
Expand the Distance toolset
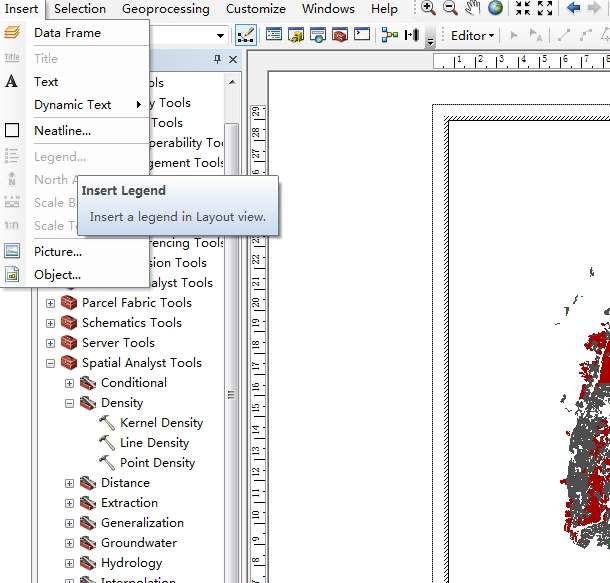69,483
